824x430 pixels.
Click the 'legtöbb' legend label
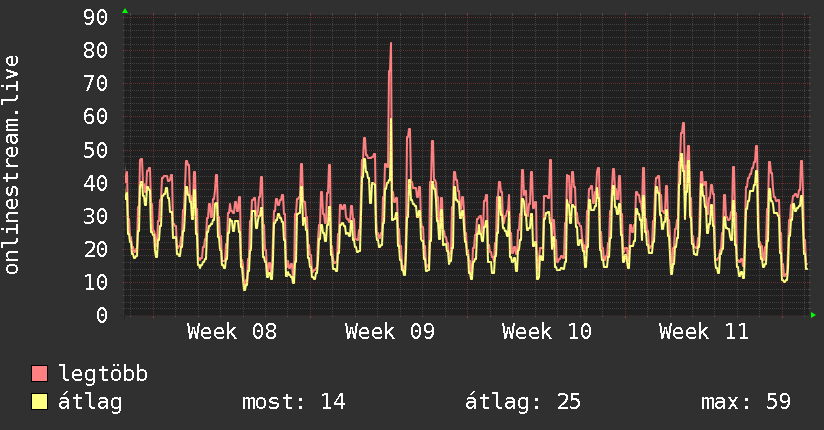(103, 374)
